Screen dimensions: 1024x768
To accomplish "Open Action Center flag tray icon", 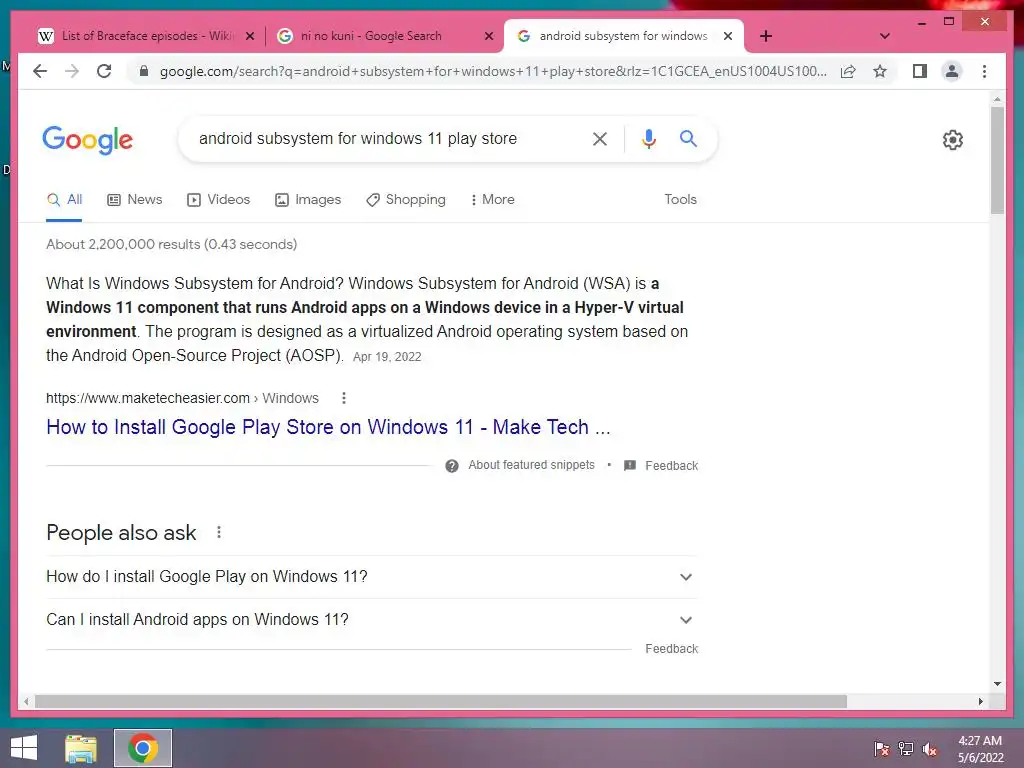I will (882, 749).
